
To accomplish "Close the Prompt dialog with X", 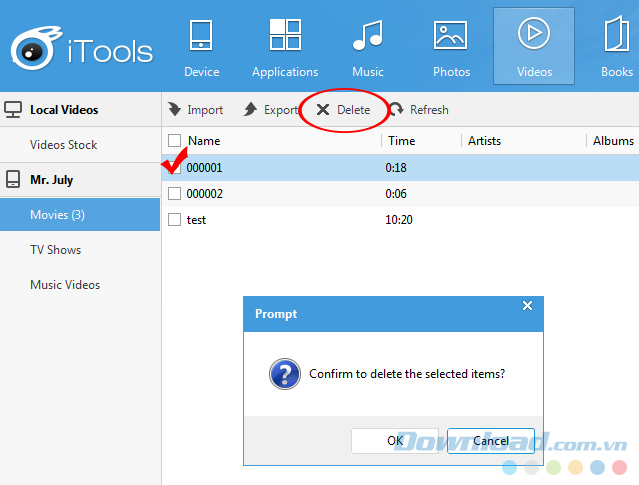I will (527, 306).
